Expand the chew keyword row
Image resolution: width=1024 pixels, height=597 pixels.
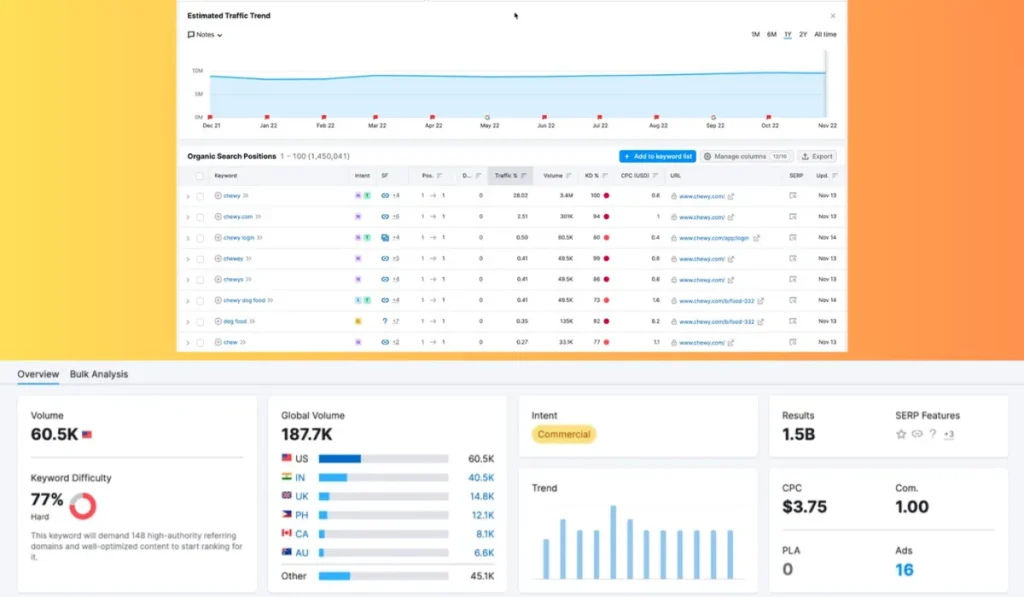pyautogui.click(x=188, y=342)
